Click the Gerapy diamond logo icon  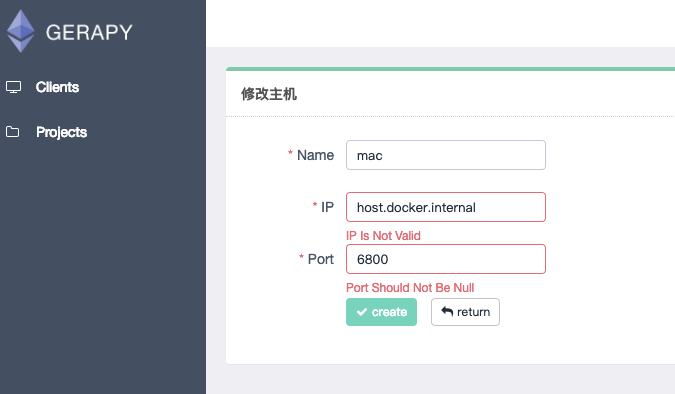pos(20,31)
